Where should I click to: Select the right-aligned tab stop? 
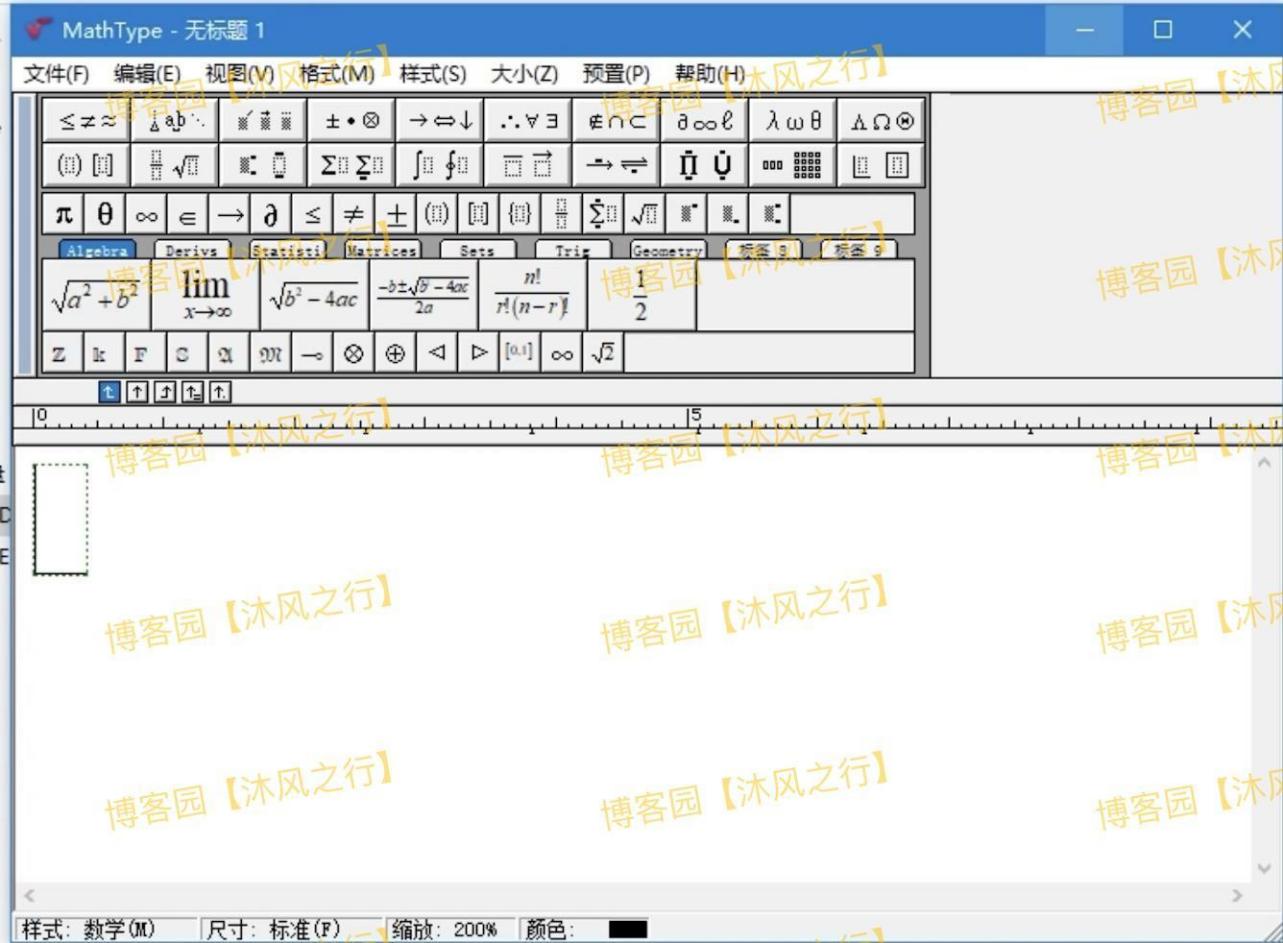164,393
